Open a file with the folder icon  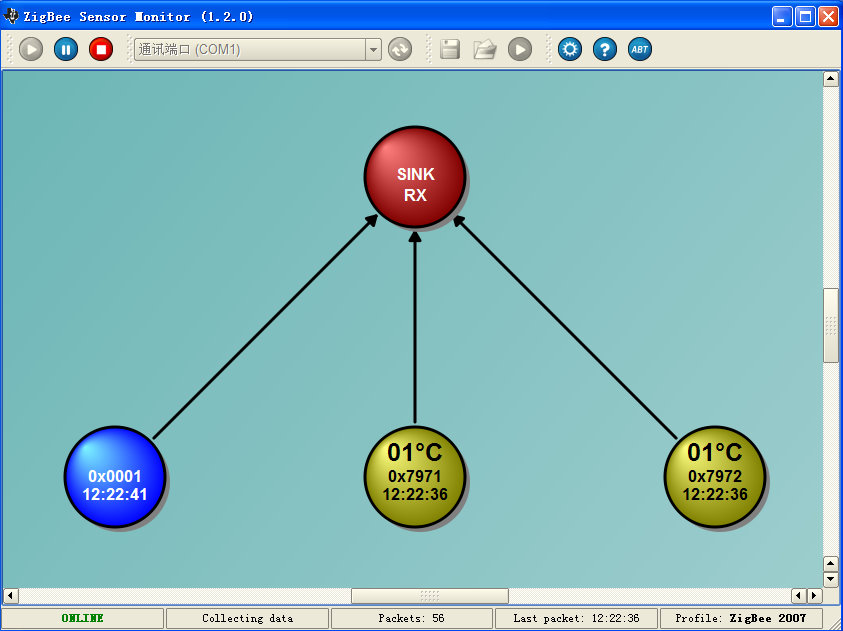click(485, 49)
